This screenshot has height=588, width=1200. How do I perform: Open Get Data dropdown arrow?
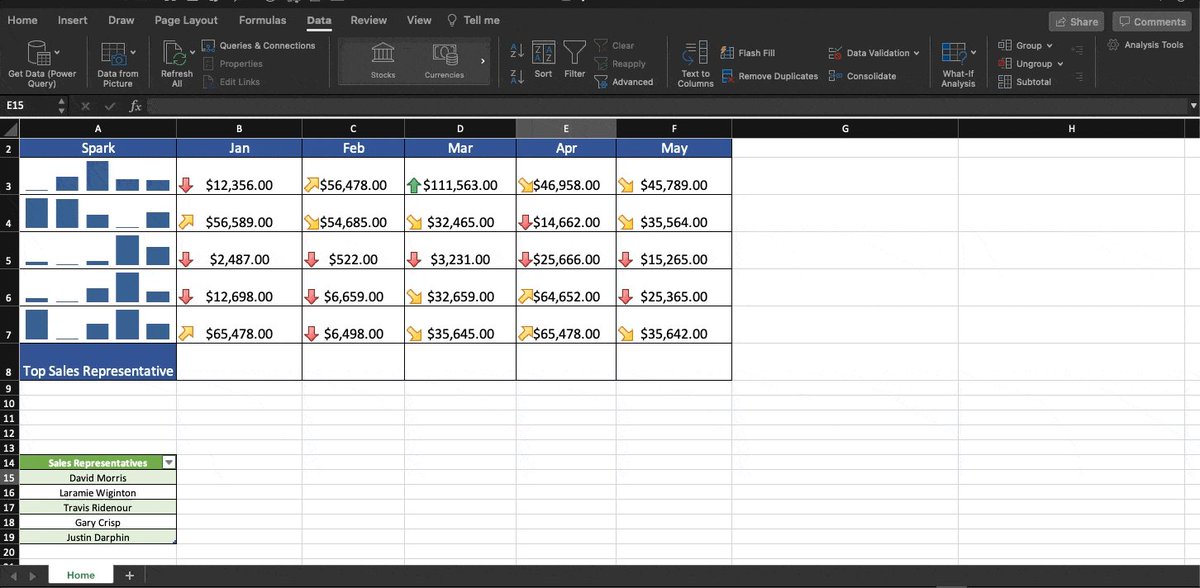[x=57, y=52]
